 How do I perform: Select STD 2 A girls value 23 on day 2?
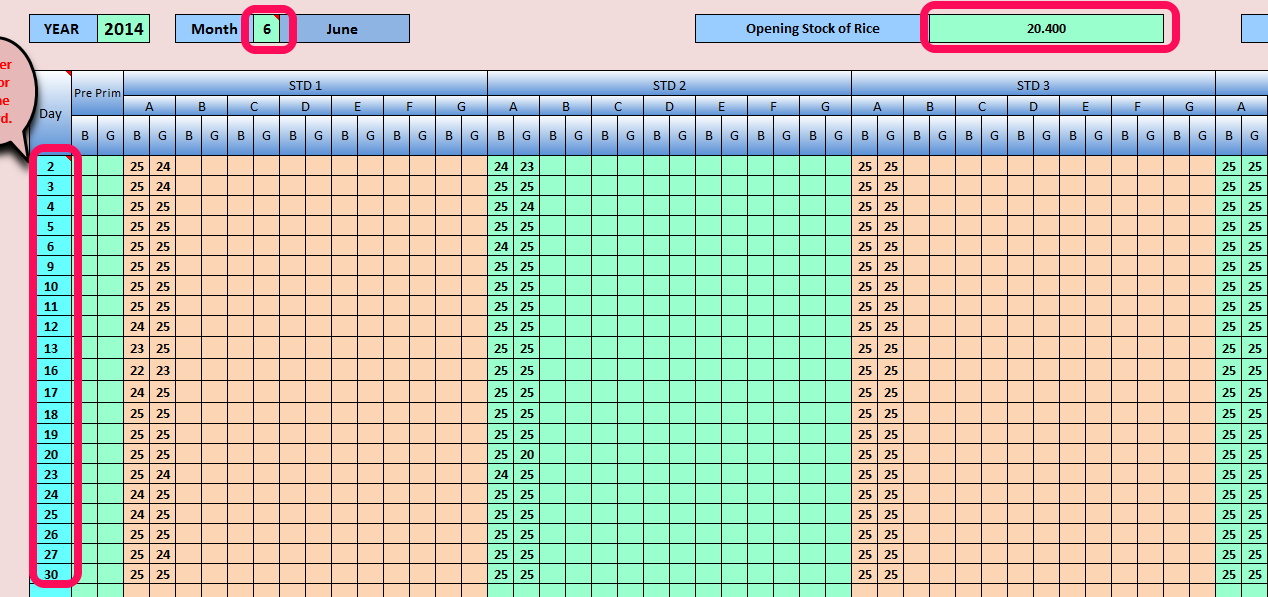(x=527, y=166)
